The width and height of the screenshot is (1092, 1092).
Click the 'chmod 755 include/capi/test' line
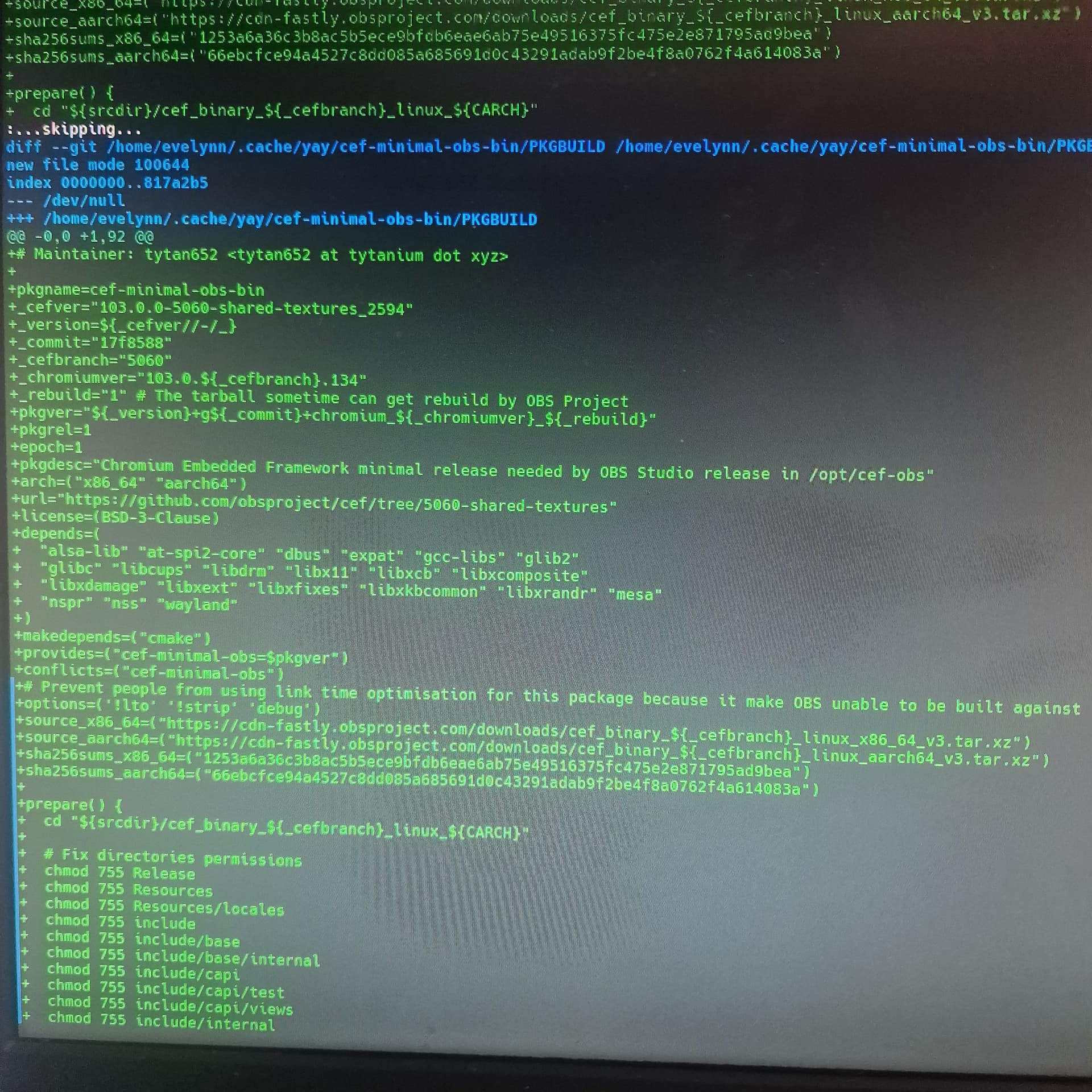coord(153,988)
